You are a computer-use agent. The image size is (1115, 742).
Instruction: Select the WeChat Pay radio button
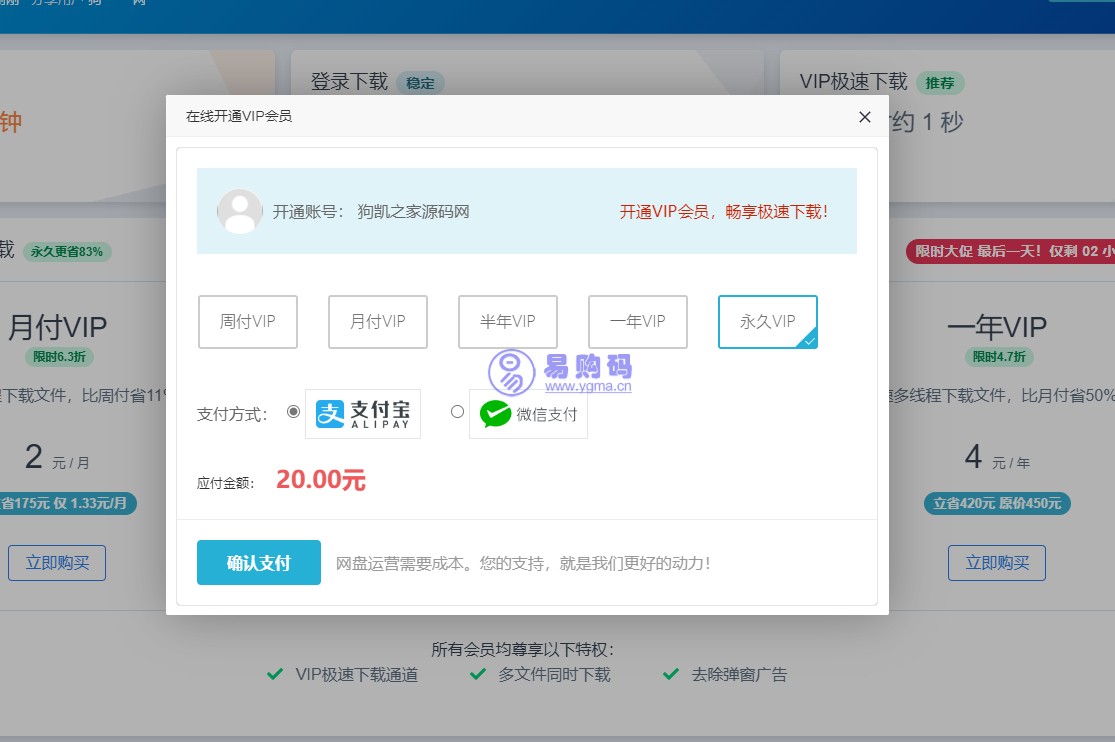(456, 411)
